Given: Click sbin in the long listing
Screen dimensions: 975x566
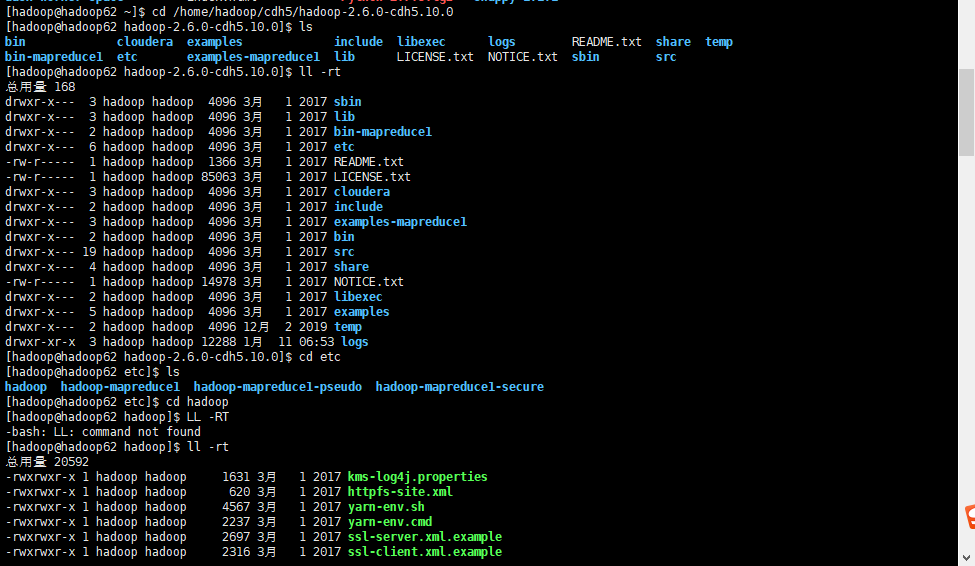Looking at the screenshot, I should coord(348,102).
